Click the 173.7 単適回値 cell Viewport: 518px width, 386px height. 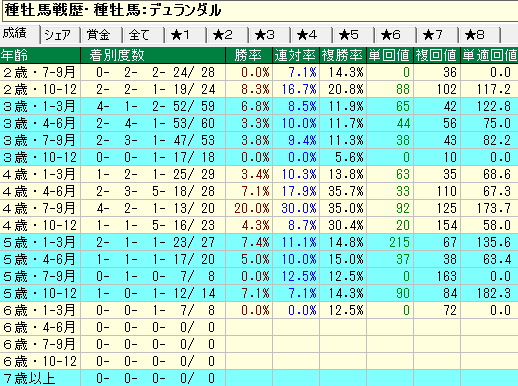click(489, 208)
